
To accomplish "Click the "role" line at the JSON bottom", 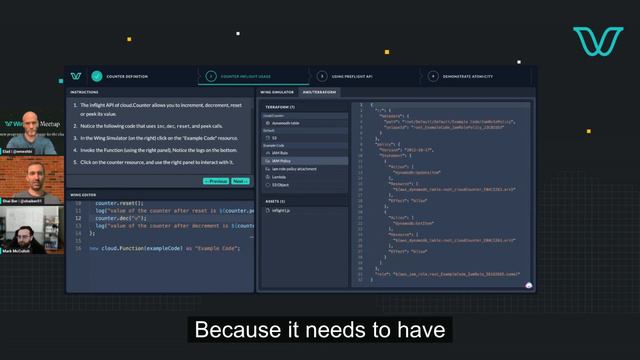I will tap(447, 274).
